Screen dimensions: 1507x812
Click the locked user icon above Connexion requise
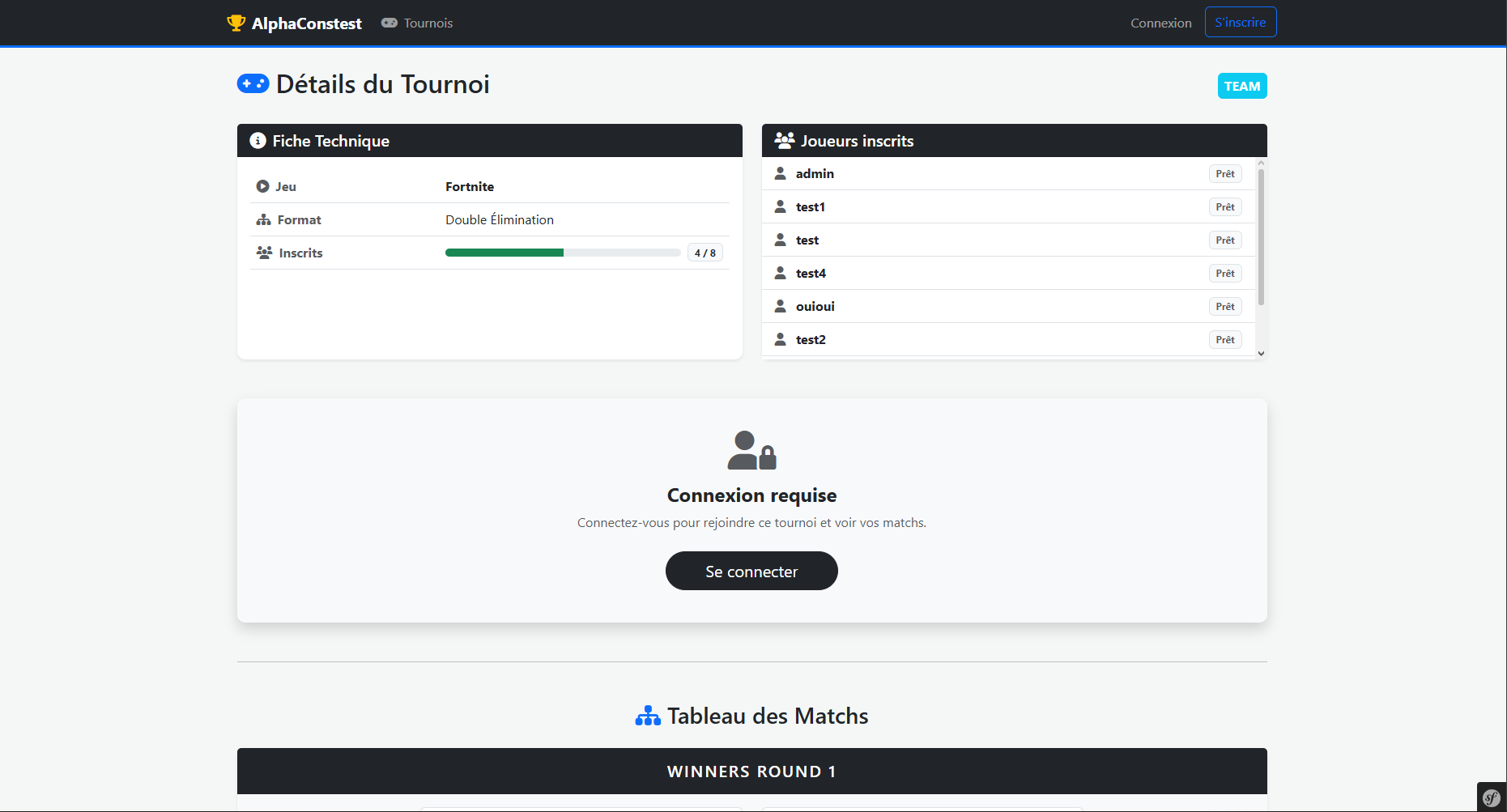[x=751, y=450]
